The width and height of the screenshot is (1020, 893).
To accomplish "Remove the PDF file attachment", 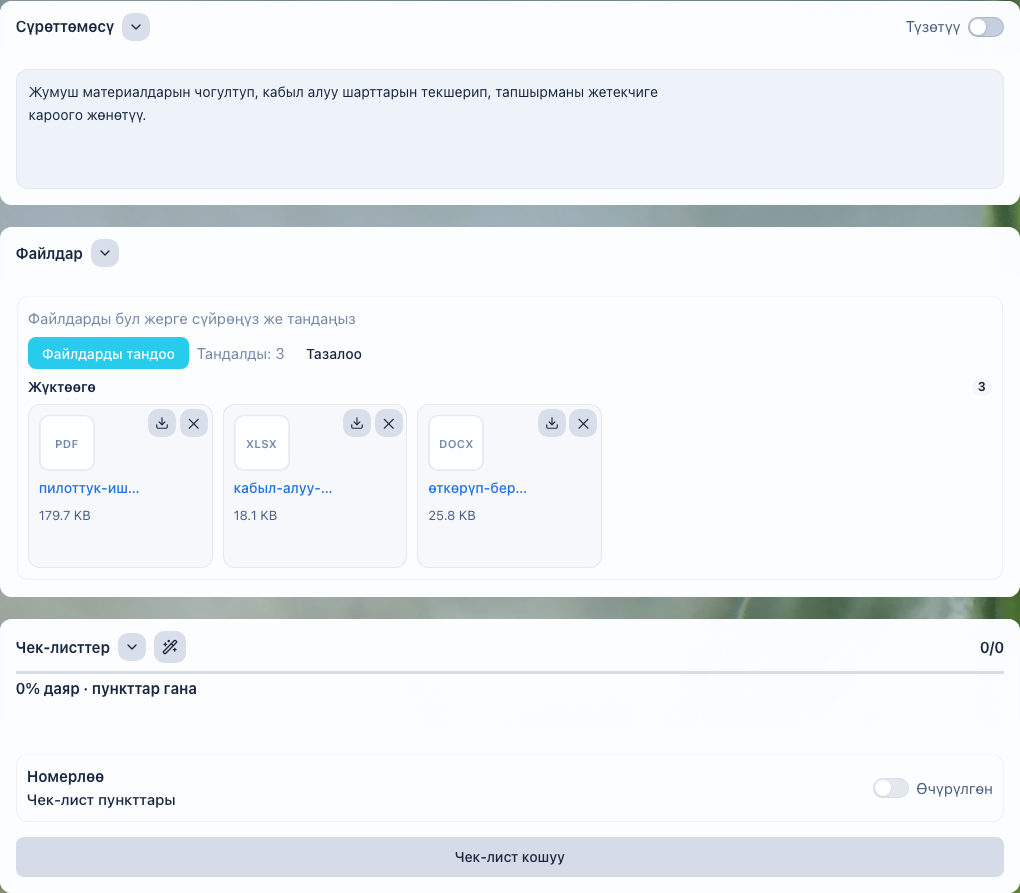I will click(x=194, y=423).
